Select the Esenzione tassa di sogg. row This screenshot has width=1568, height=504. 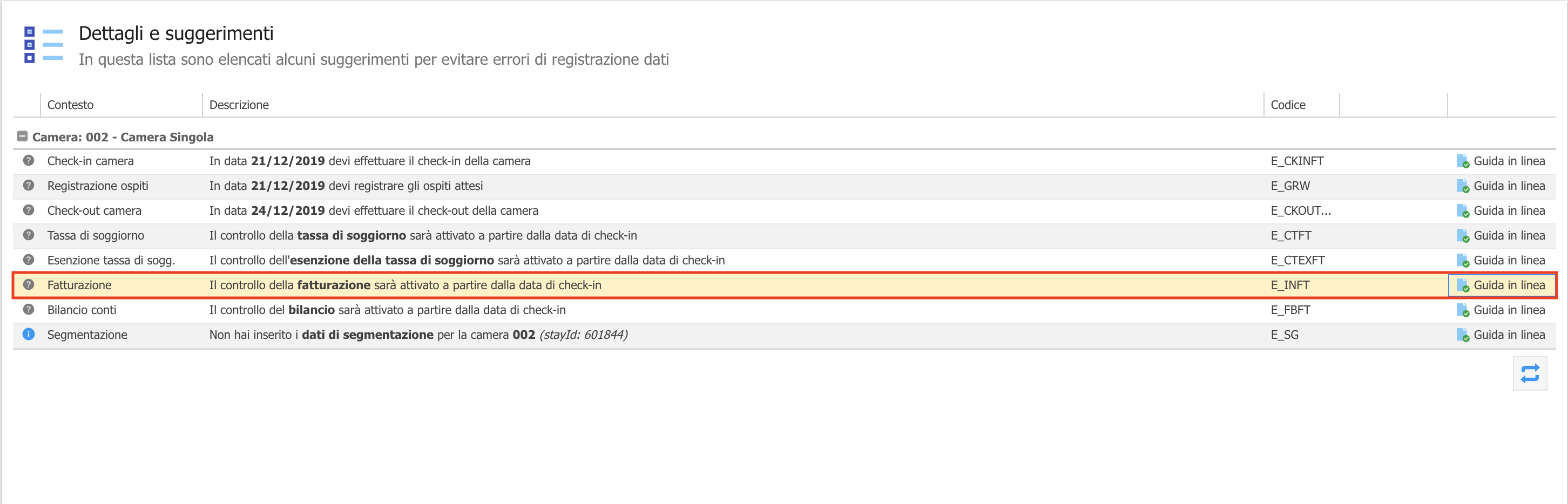(784, 260)
